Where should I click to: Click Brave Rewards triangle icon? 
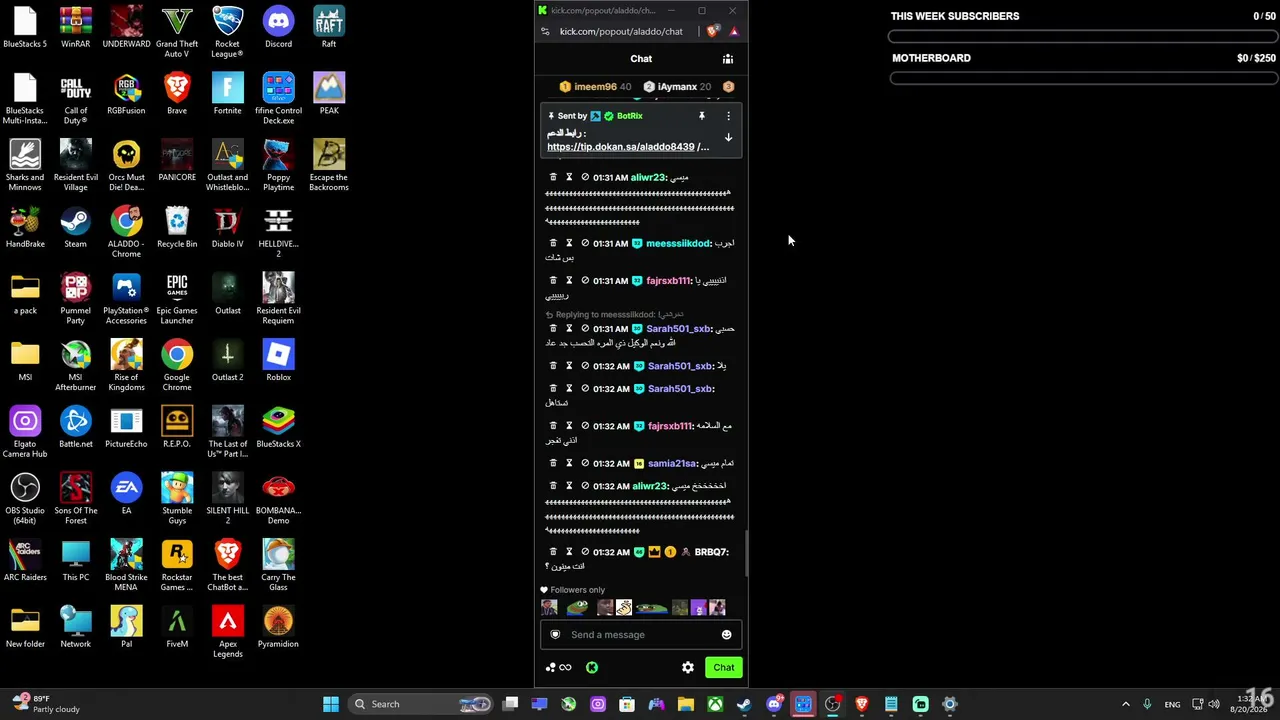(733, 31)
